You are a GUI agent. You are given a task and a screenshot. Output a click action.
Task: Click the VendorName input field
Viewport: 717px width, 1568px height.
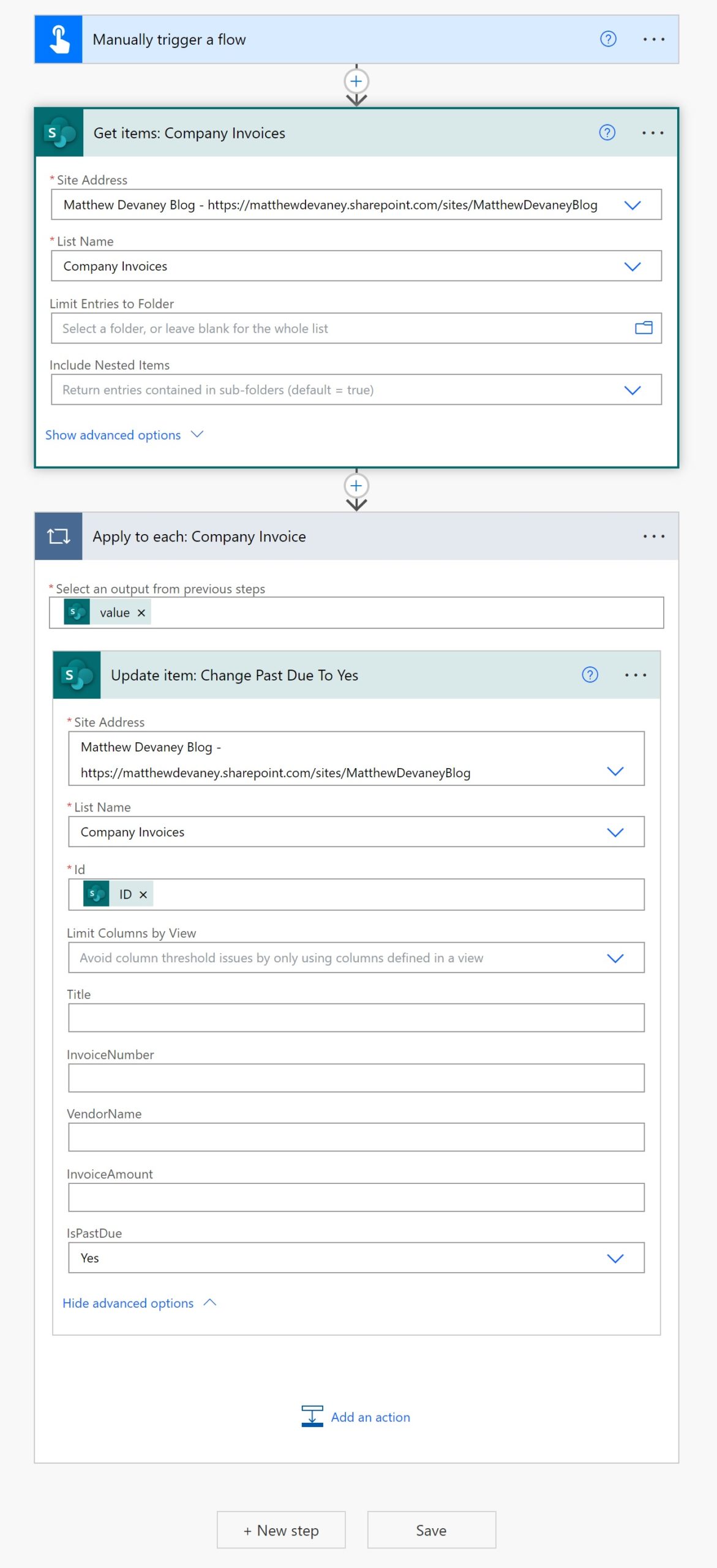pos(356,1137)
